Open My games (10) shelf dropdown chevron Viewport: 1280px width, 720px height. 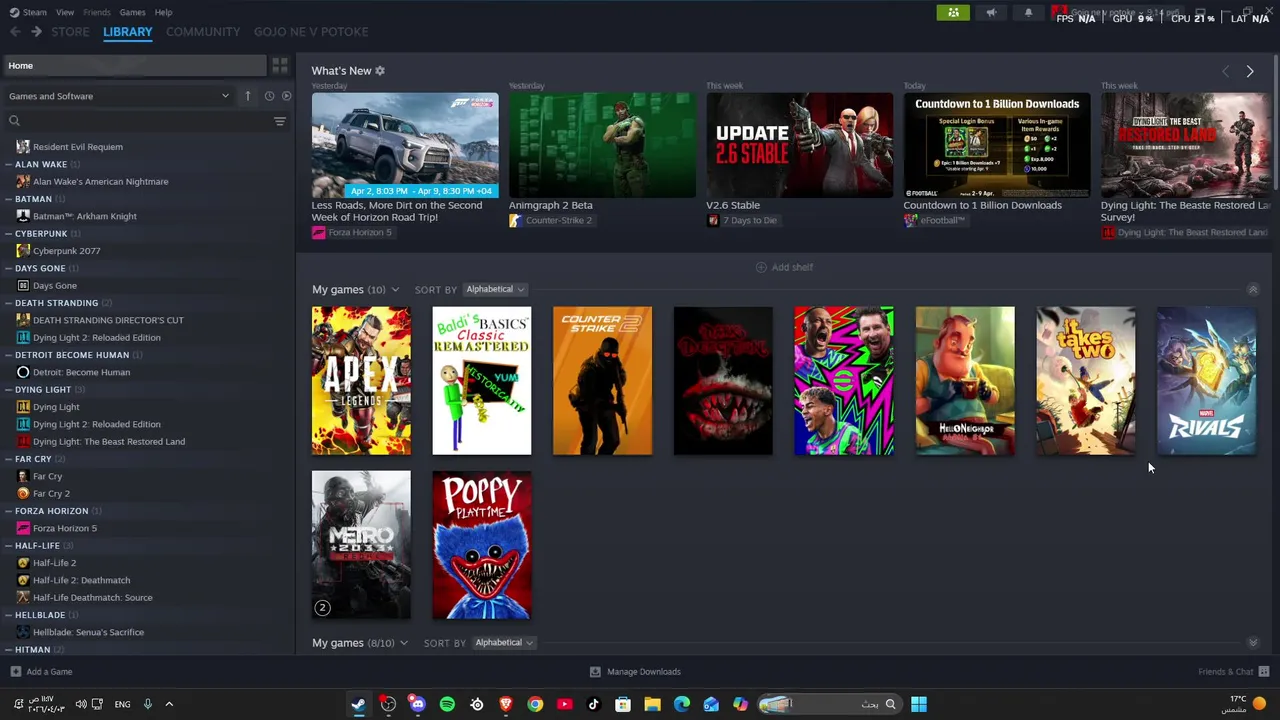click(395, 290)
